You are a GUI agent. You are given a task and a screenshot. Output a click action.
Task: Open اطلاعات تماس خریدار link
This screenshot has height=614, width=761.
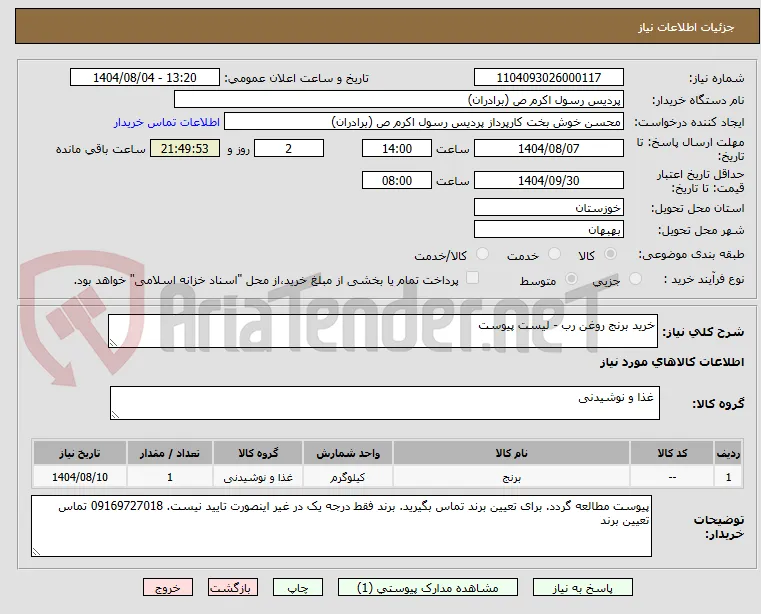[167, 122]
